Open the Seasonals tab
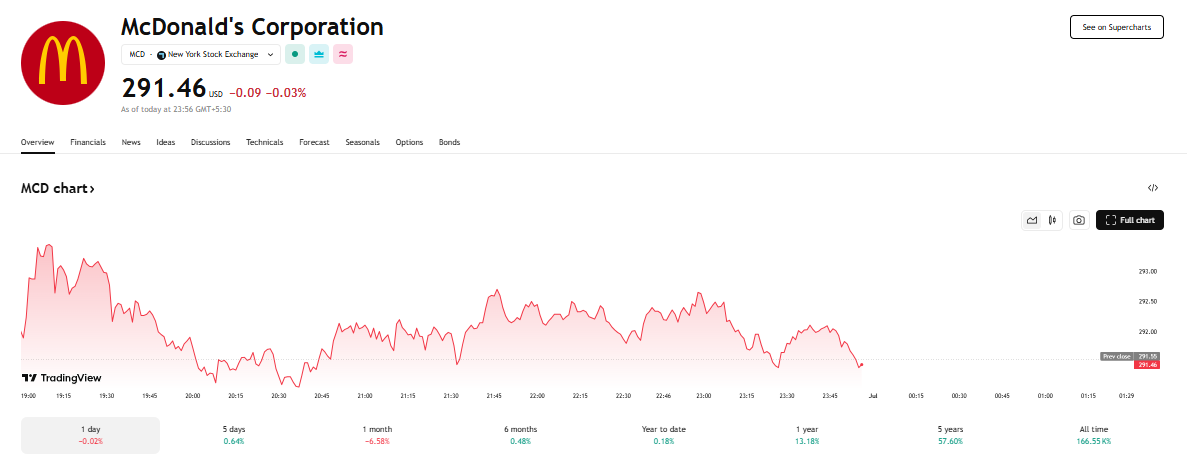The image size is (1187, 462). tap(363, 142)
